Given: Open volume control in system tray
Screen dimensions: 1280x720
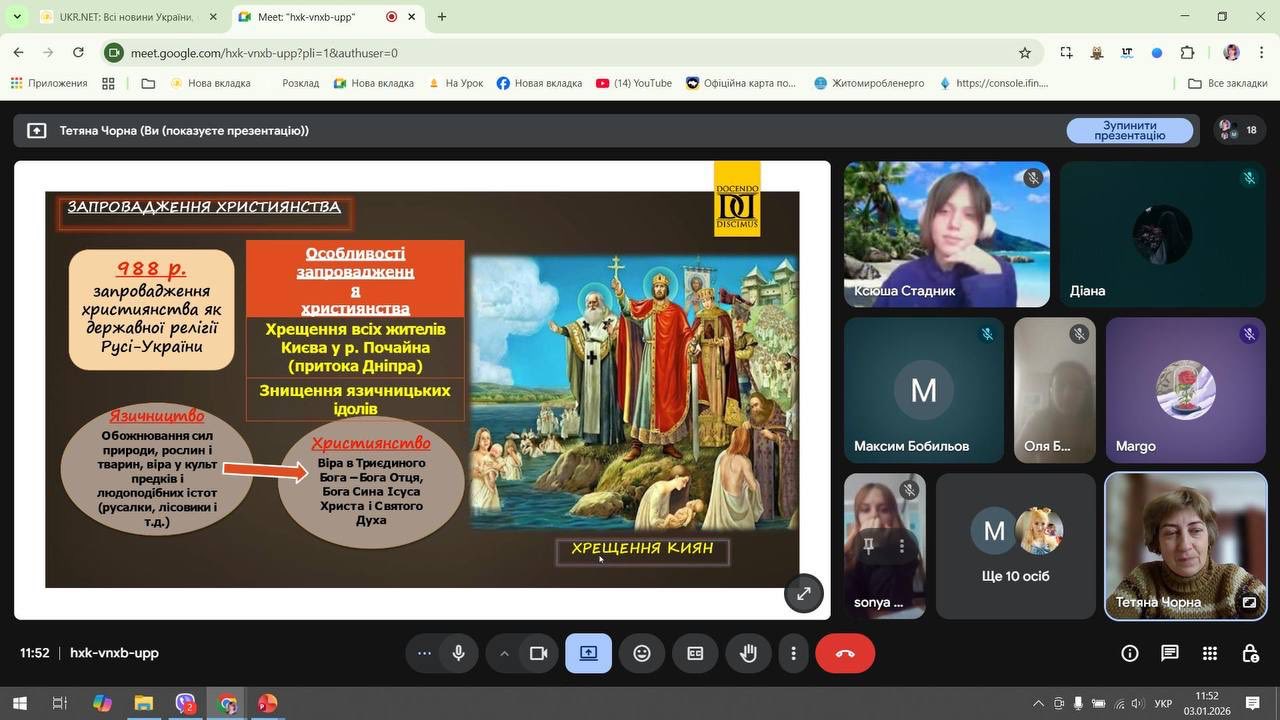Looking at the screenshot, I should pyautogui.click(x=1138, y=703).
